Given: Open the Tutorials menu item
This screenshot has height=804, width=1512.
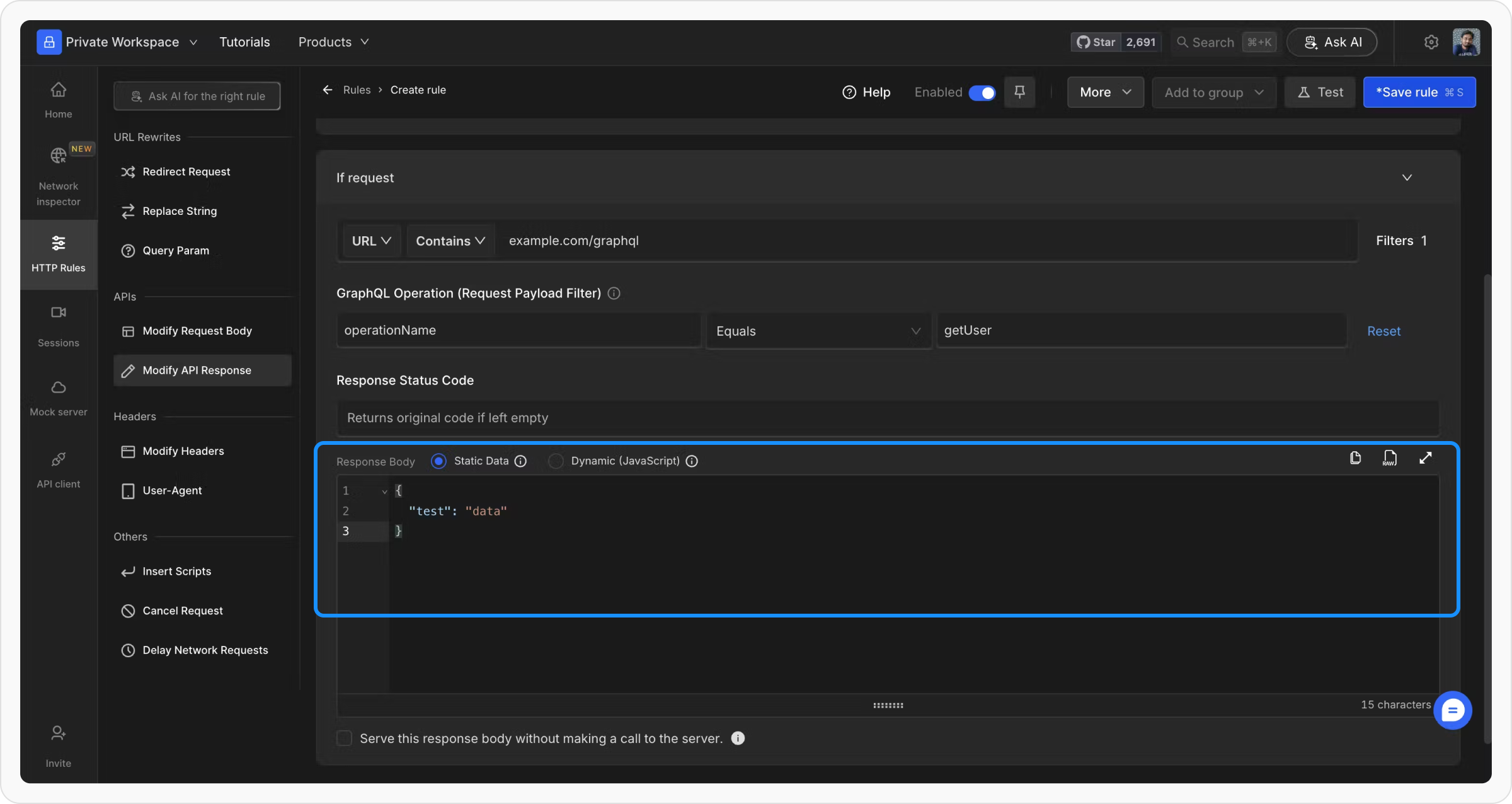Looking at the screenshot, I should [244, 42].
